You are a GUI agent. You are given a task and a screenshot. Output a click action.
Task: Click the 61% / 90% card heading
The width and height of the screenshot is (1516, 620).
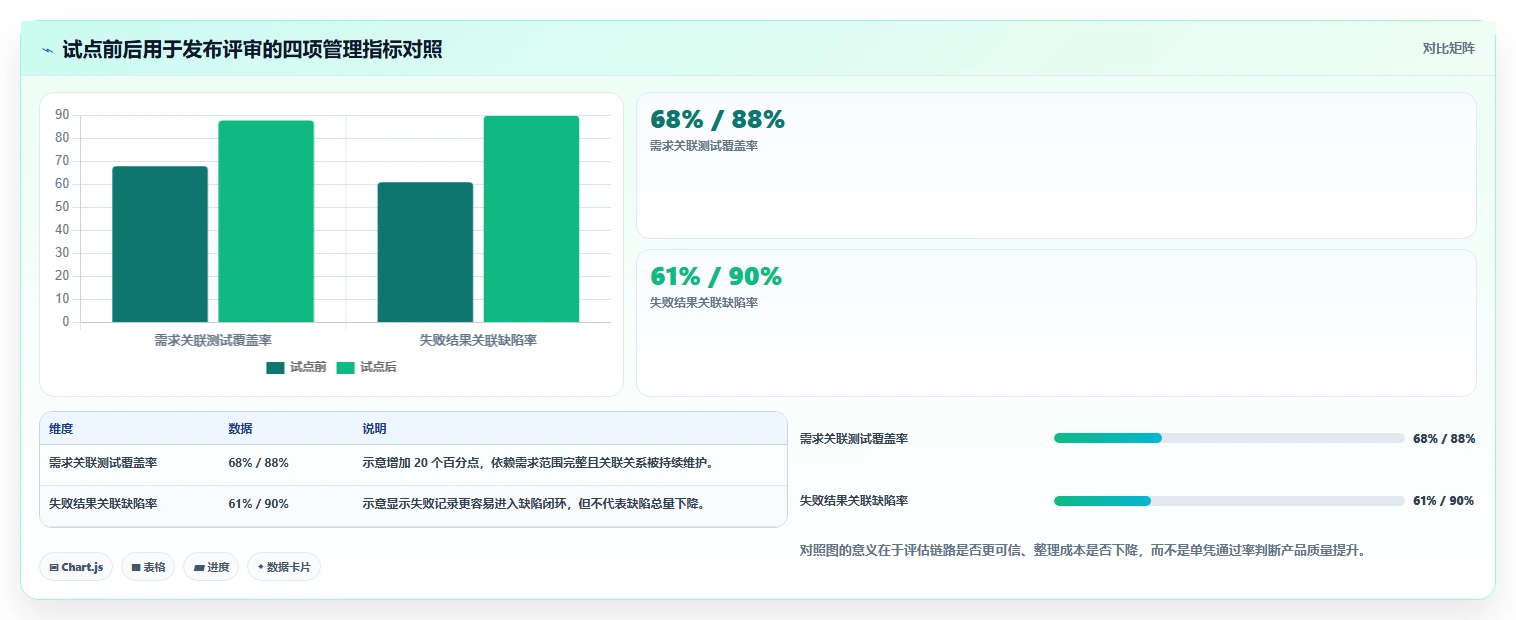pyautogui.click(x=716, y=276)
